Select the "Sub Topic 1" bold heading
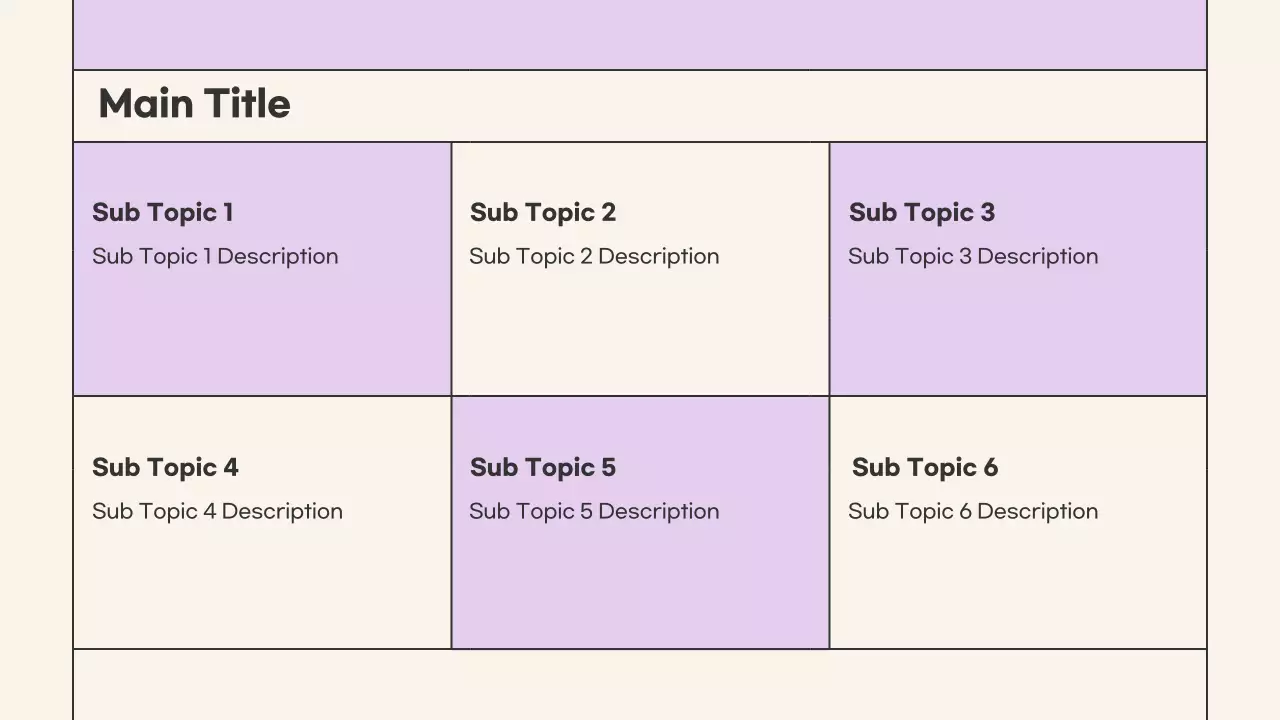This screenshot has width=1280, height=720. [x=162, y=212]
